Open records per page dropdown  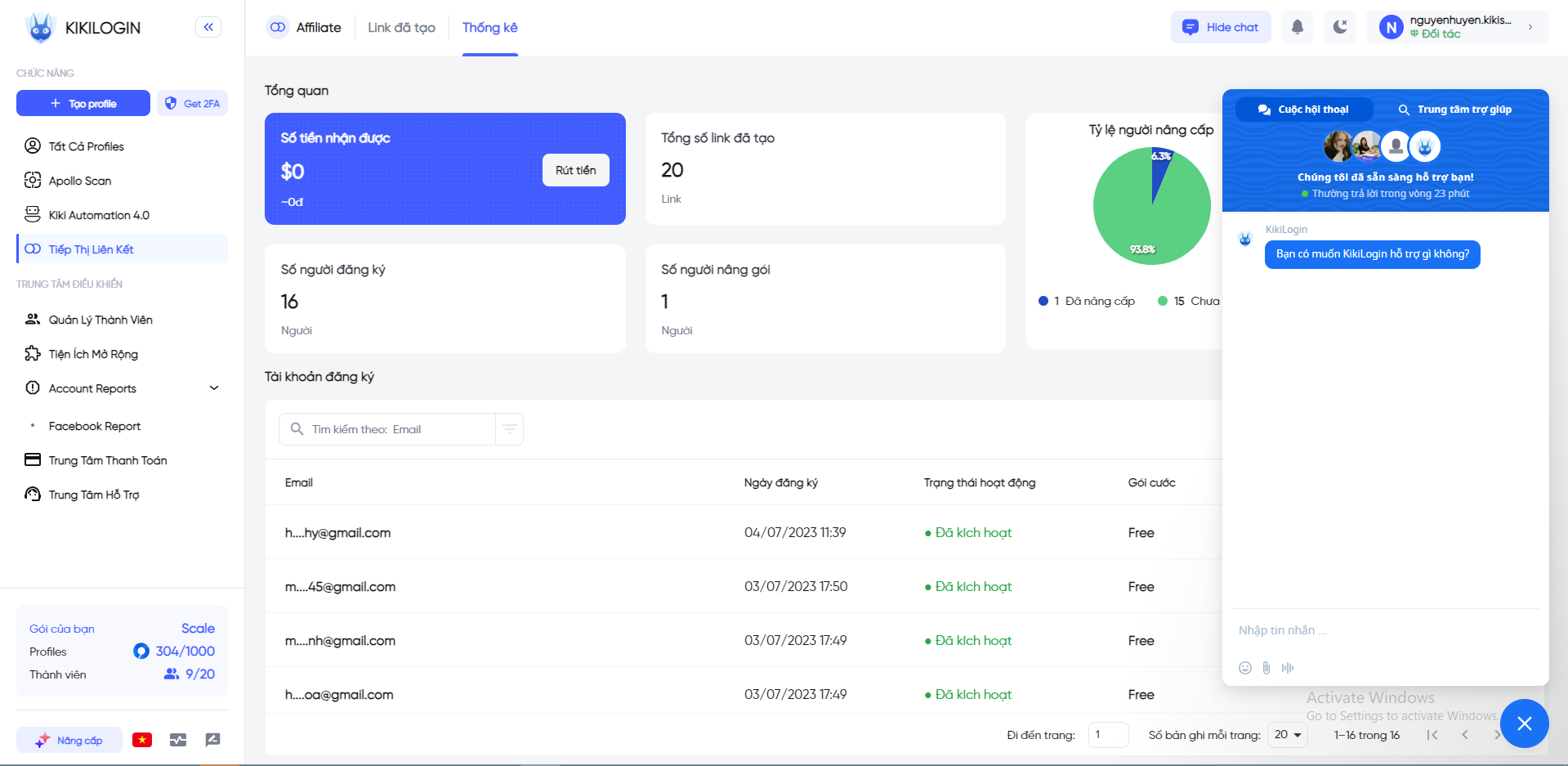click(x=1287, y=735)
